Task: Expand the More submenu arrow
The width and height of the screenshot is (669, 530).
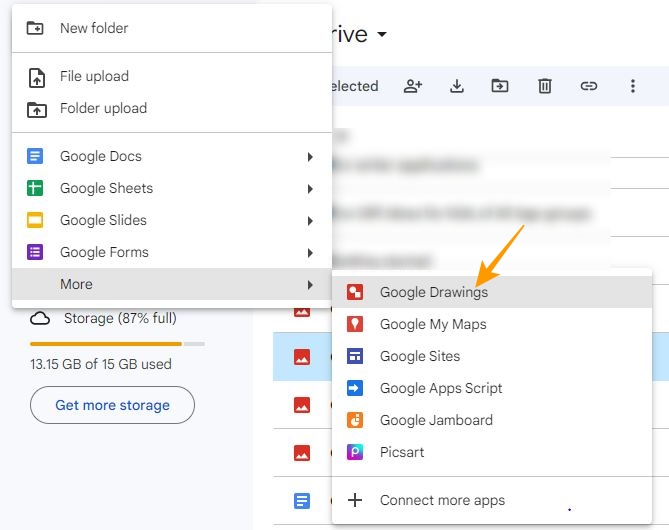Action: [x=310, y=285]
